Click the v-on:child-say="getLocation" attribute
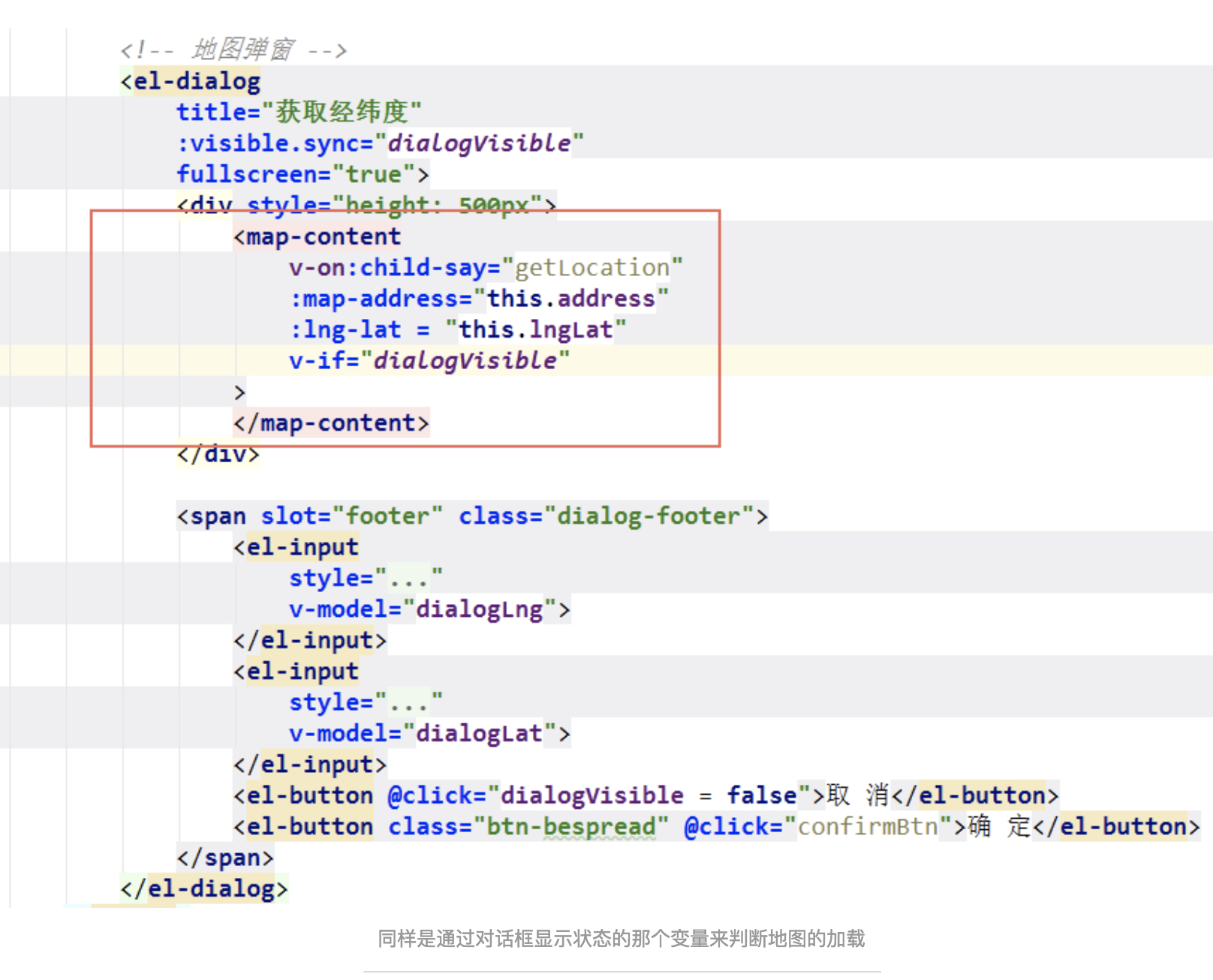This screenshot has width=1213, height=980. pos(486,267)
